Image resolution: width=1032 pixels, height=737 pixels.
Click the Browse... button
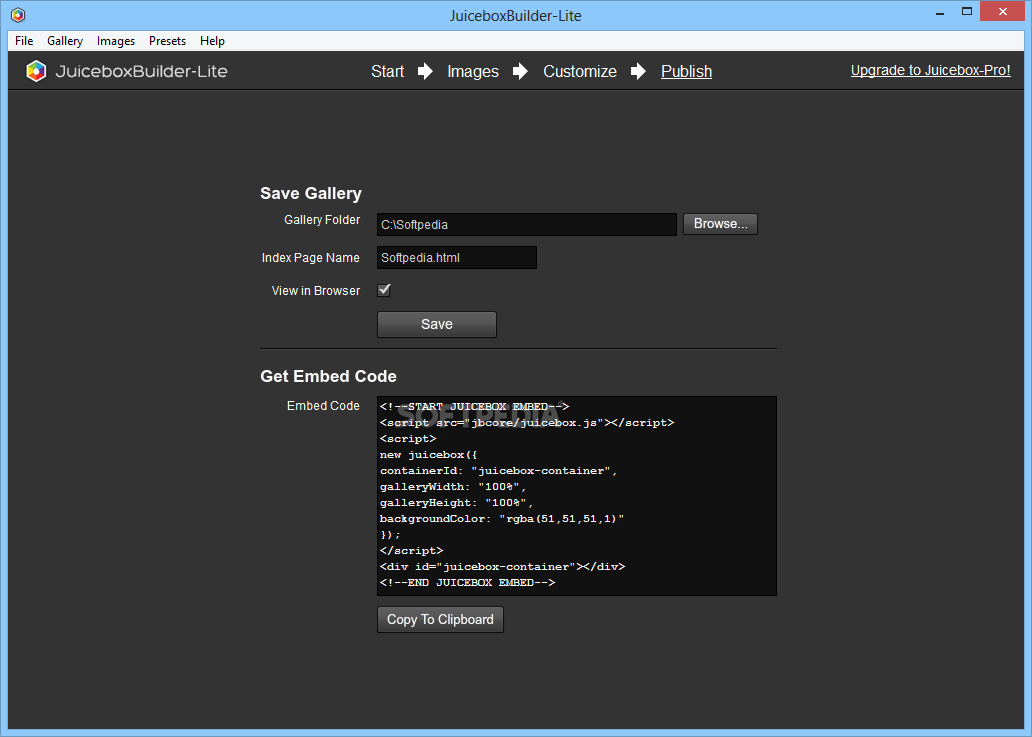tap(720, 224)
